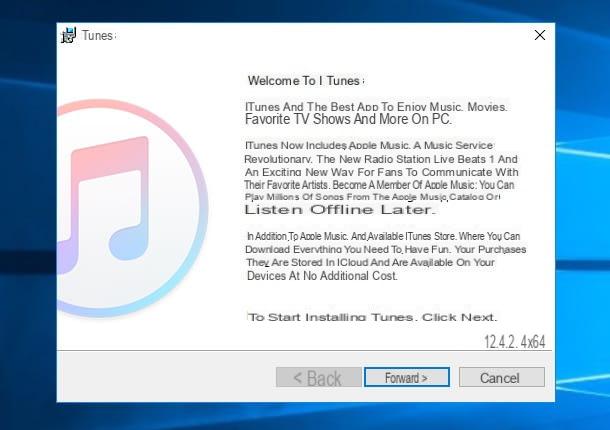610x430 pixels.
Task: Click the 'Listen Offline Later.' line
Action: pyautogui.click(x=340, y=210)
